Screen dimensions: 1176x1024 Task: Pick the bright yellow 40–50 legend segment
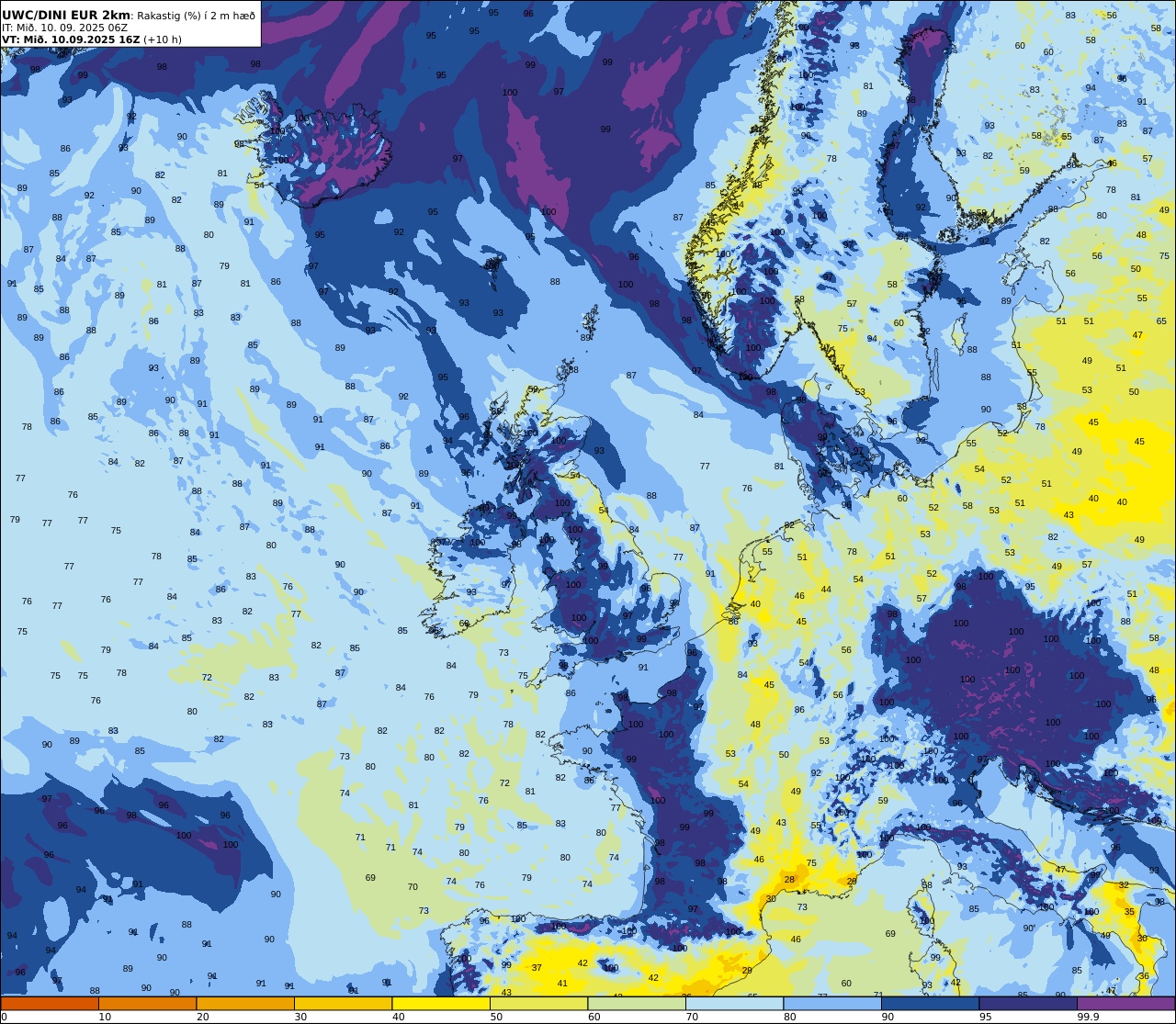click(x=441, y=1003)
